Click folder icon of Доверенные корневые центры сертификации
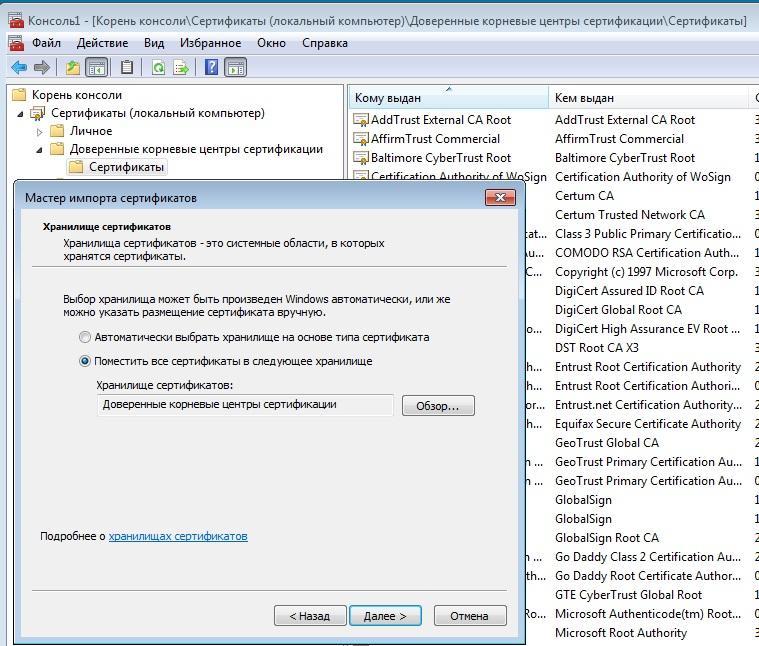This screenshot has height=646, width=759. coord(57,149)
